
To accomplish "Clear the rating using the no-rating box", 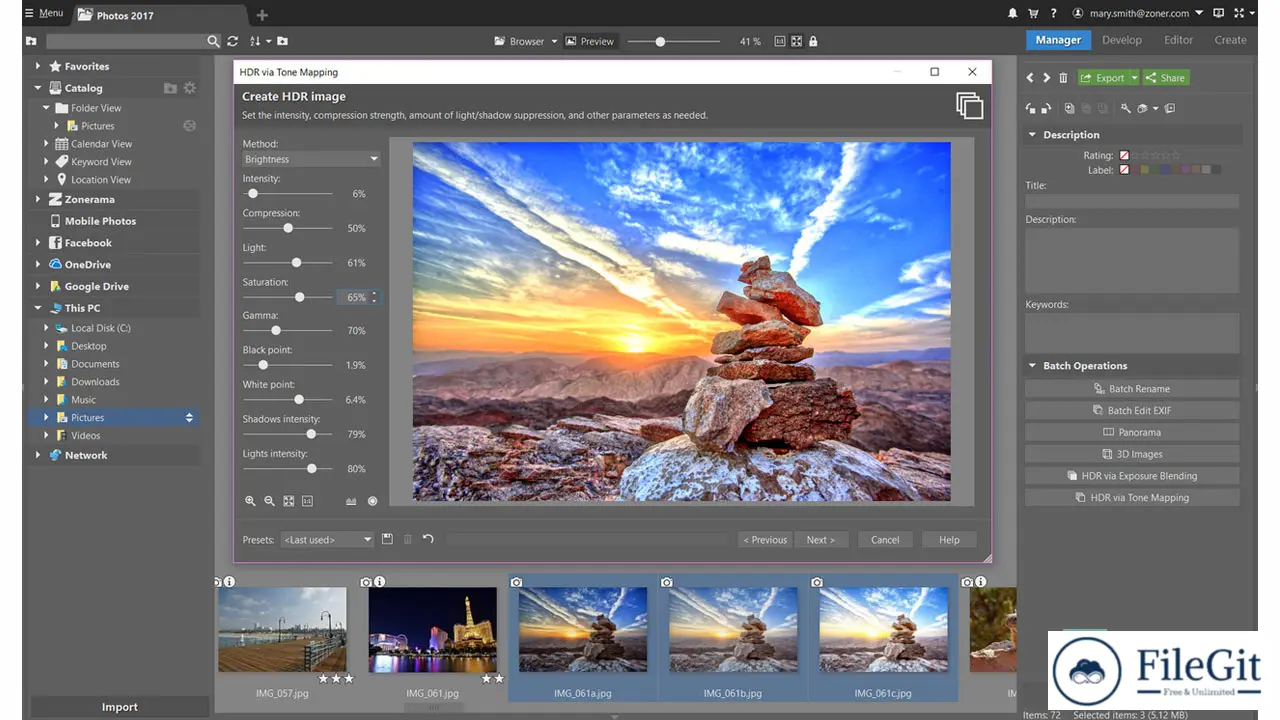I will [1124, 155].
